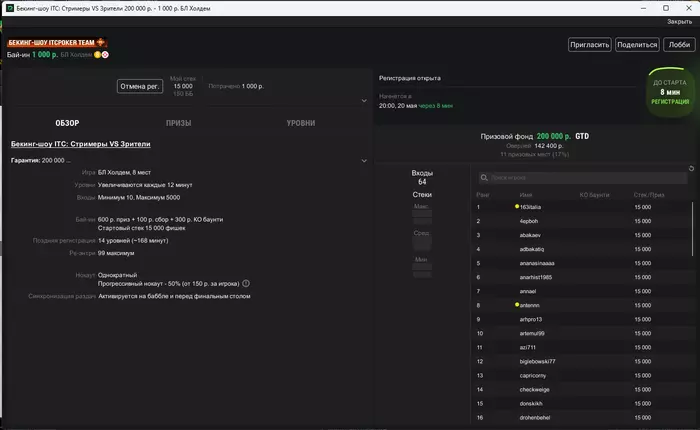Click the Мой стек 15 000 value
Viewport: 700px width, 430px height.
click(183, 86)
